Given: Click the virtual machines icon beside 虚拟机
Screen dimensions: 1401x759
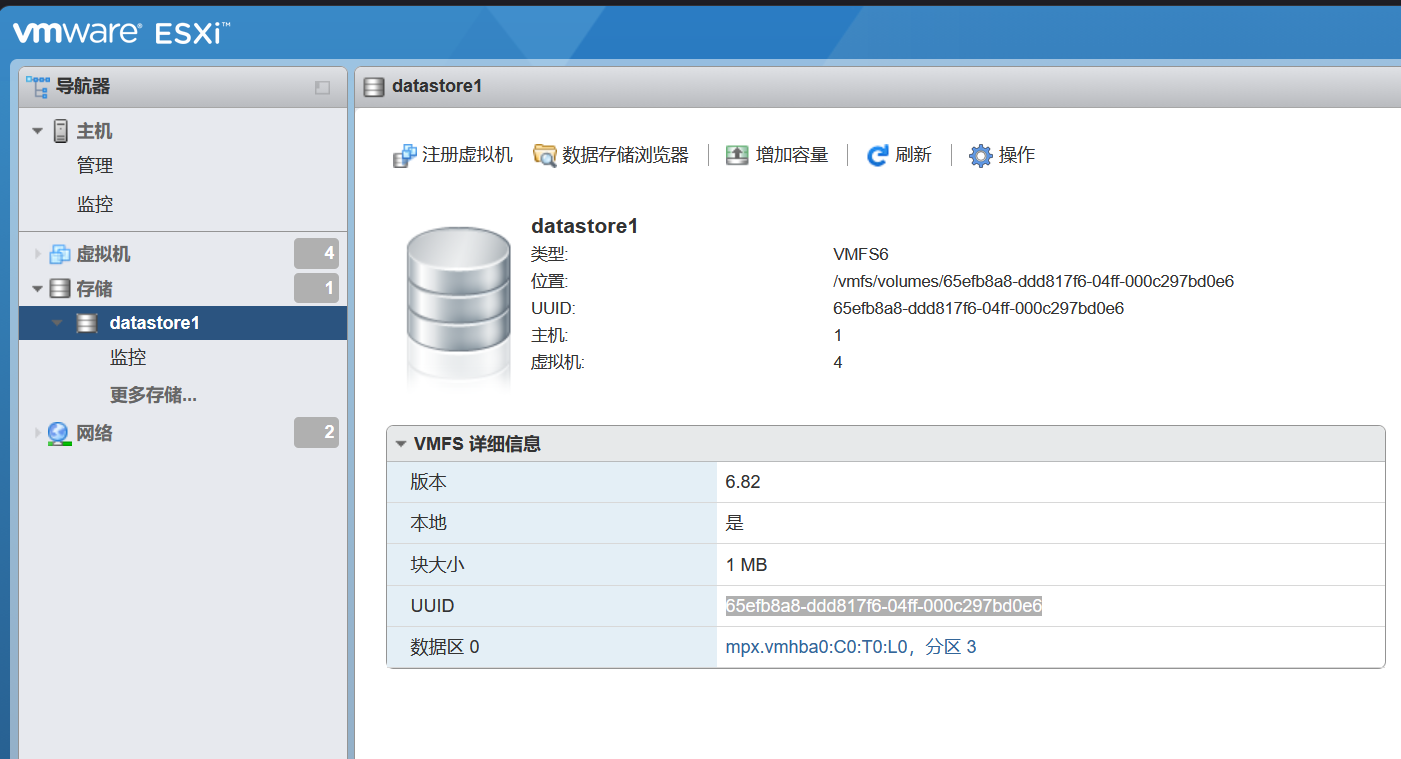Looking at the screenshot, I should 60,254.
